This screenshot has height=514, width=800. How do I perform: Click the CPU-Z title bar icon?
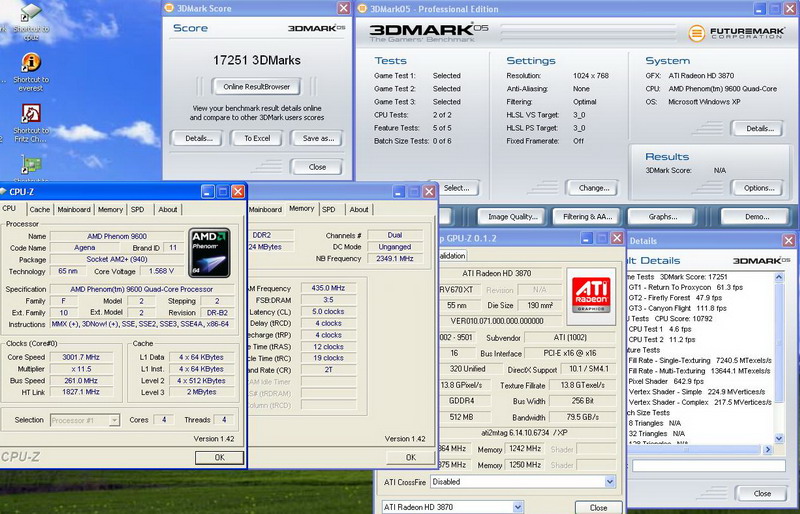coord(3,191)
